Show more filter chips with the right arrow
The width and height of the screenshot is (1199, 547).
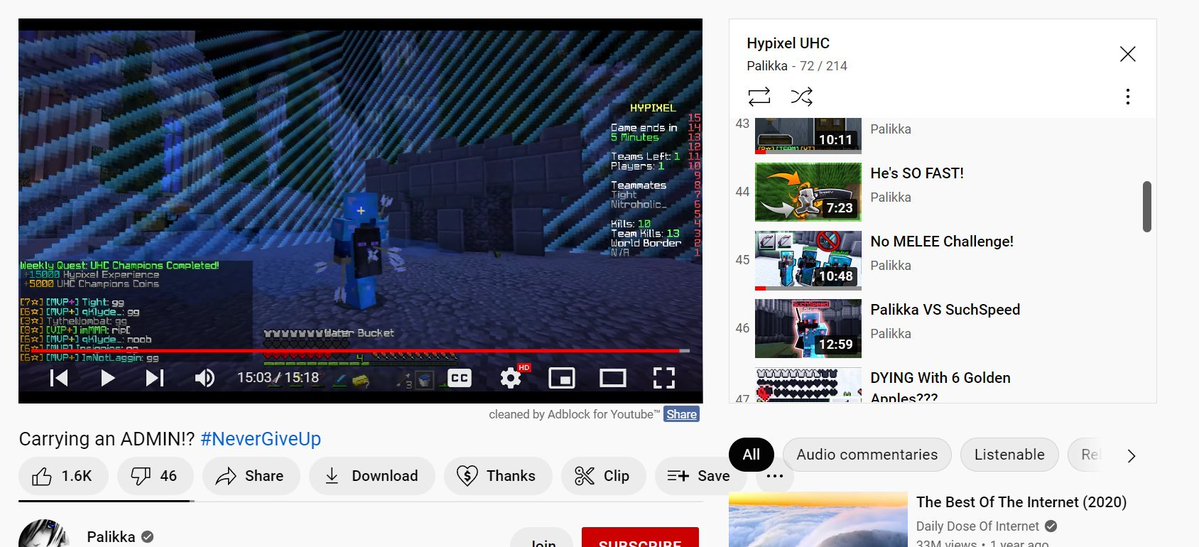1132,455
